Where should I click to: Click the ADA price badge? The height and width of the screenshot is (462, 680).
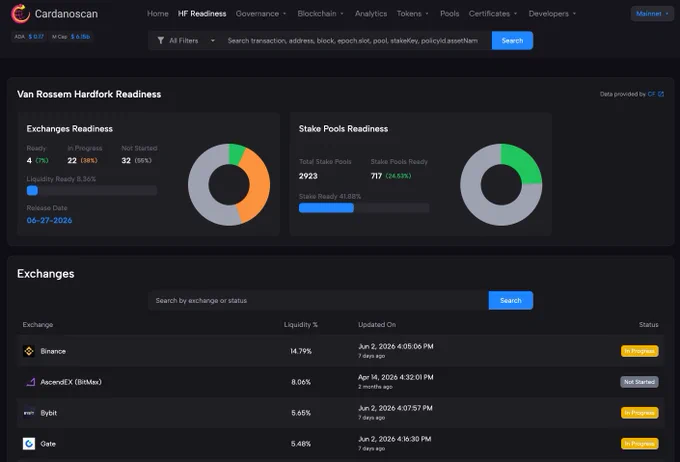click(x=29, y=37)
